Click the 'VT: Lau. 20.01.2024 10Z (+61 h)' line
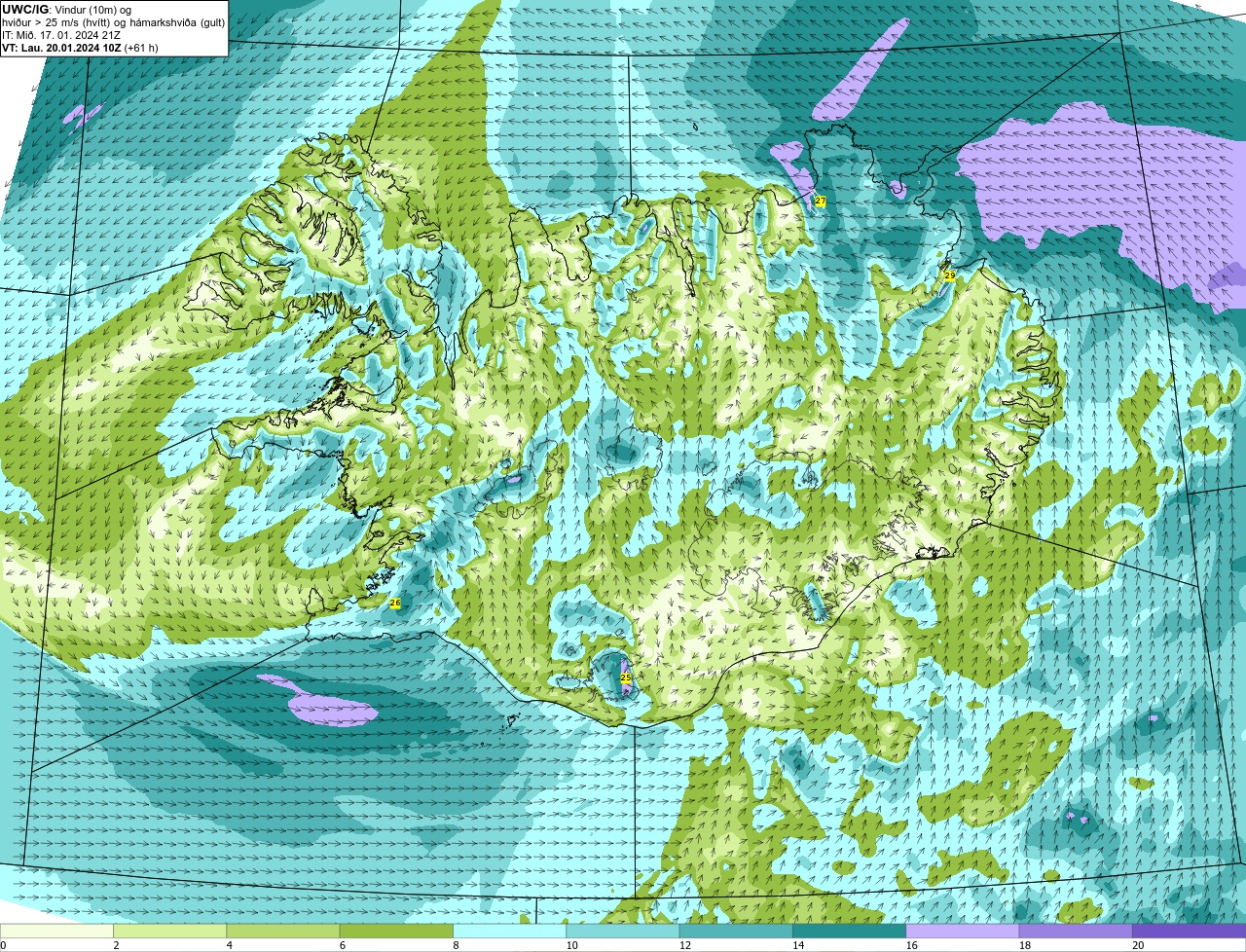 pos(80,47)
